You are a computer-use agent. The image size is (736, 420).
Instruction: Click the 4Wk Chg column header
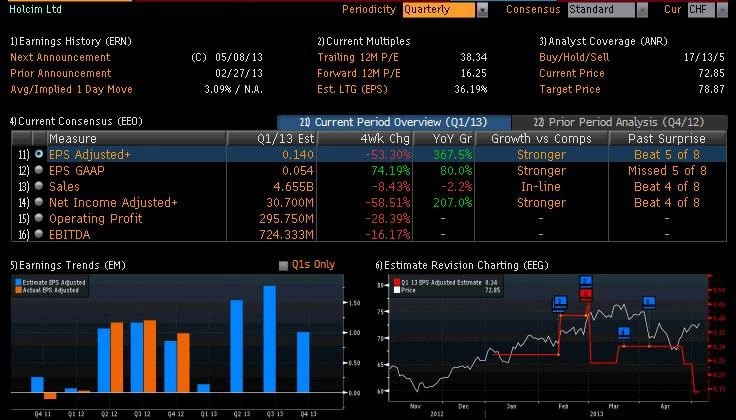365,138
